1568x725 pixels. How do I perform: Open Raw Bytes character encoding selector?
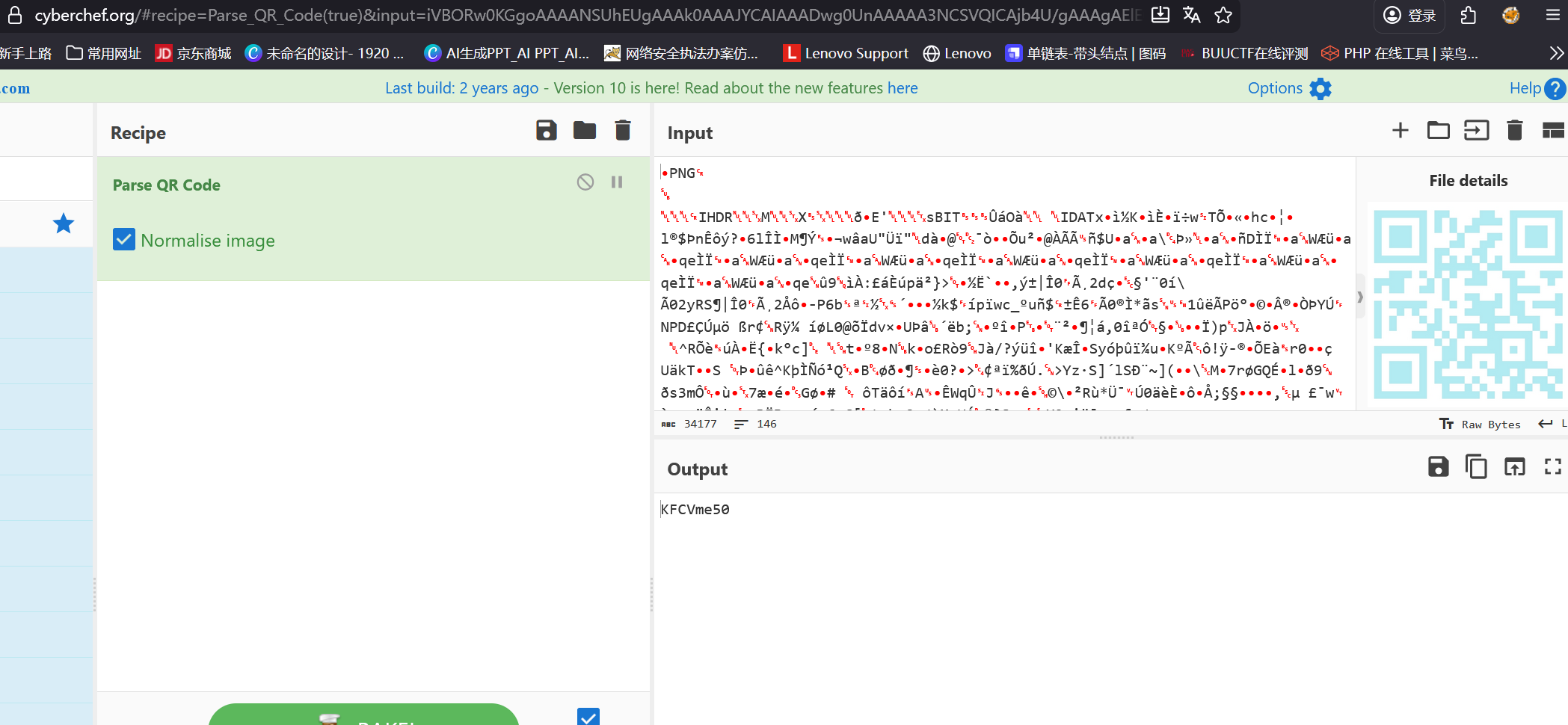(1480, 424)
